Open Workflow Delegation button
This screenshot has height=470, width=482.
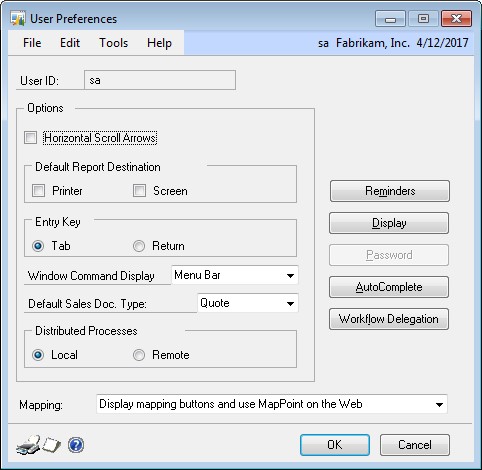click(x=389, y=319)
